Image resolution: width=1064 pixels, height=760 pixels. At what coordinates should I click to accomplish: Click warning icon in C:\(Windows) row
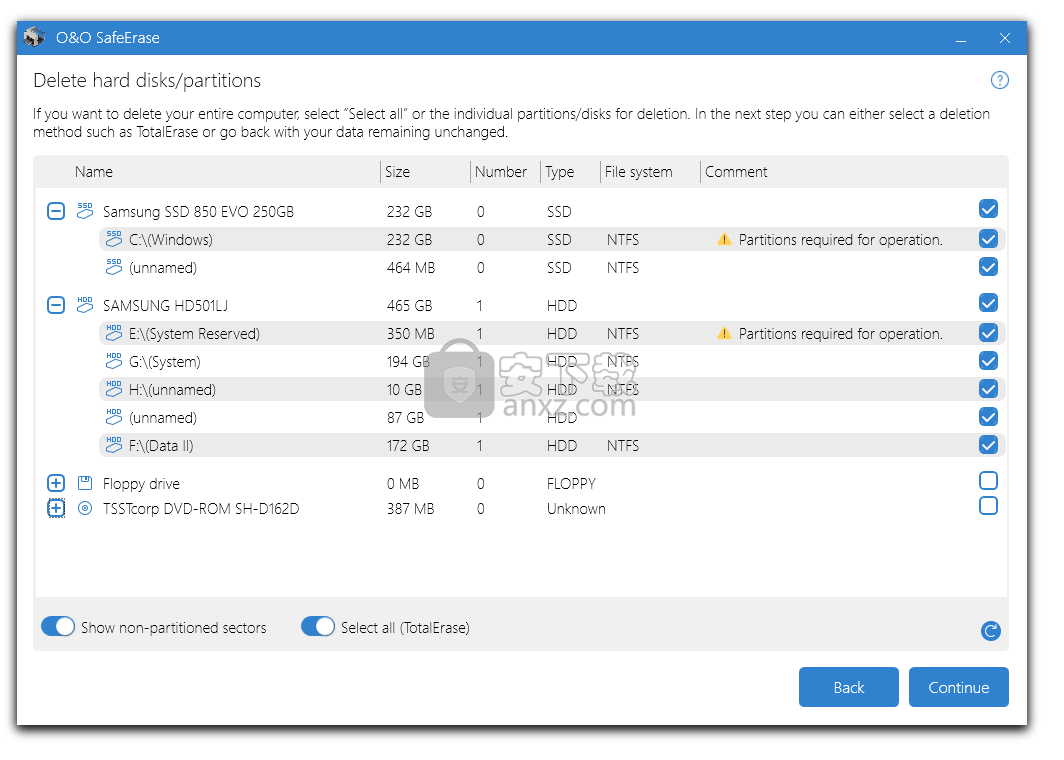click(724, 239)
